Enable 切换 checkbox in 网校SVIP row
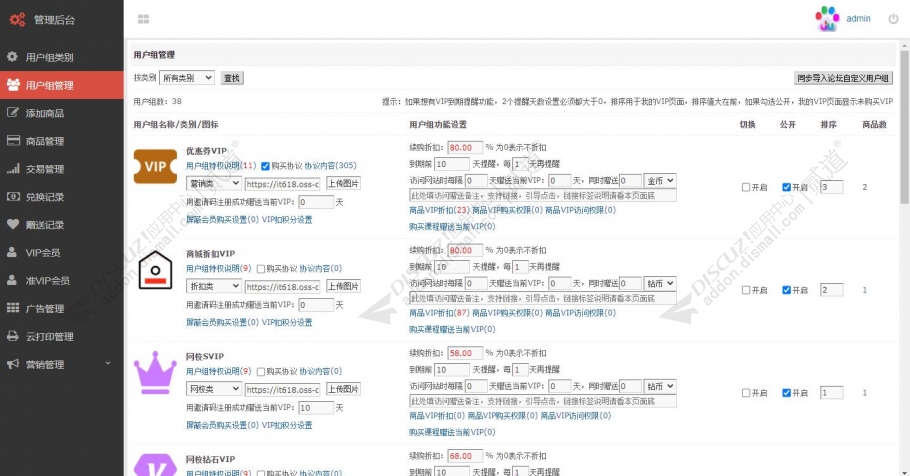The image size is (910, 476). [746, 392]
